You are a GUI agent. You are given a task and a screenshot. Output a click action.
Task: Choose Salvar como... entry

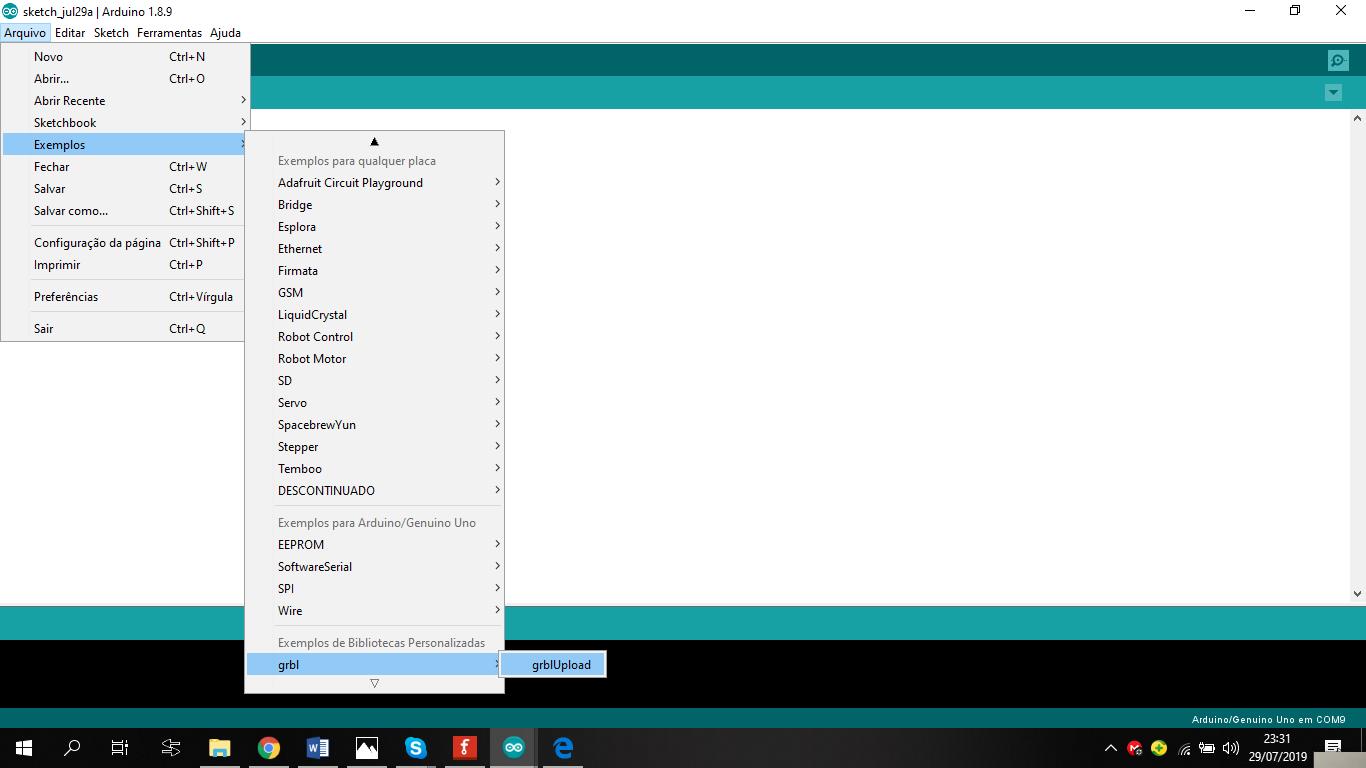coord(125,211)
